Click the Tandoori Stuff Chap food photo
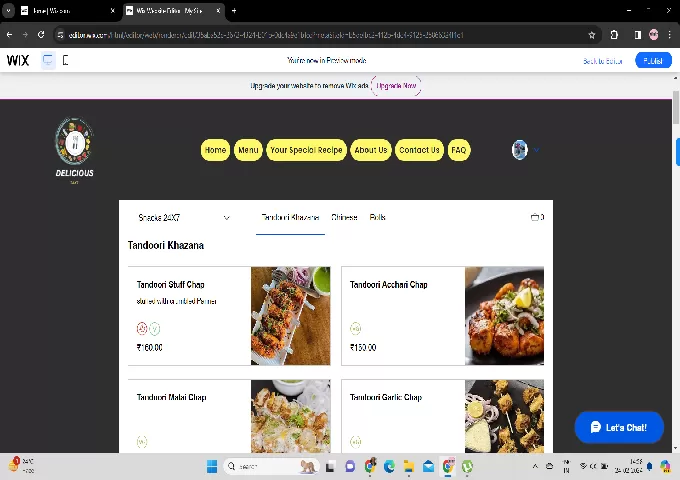Image resolution: width=680 pixels, height=480 pixels. point(290,315)
